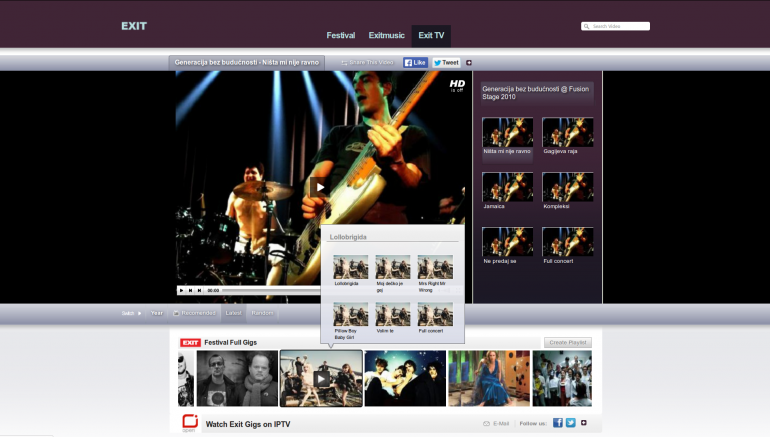Click the Lollobrigida popup heading

click(x=348, y=237)
